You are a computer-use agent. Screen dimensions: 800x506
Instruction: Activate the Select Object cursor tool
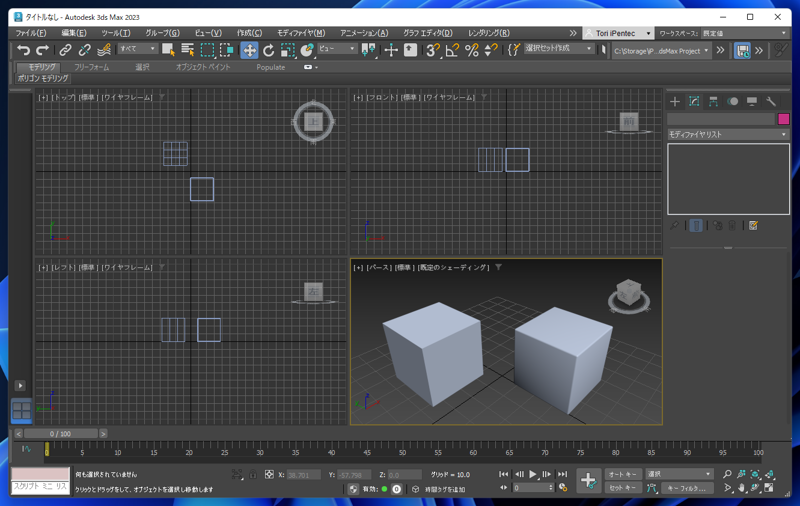pyautogui.click(x=168, y=50)
